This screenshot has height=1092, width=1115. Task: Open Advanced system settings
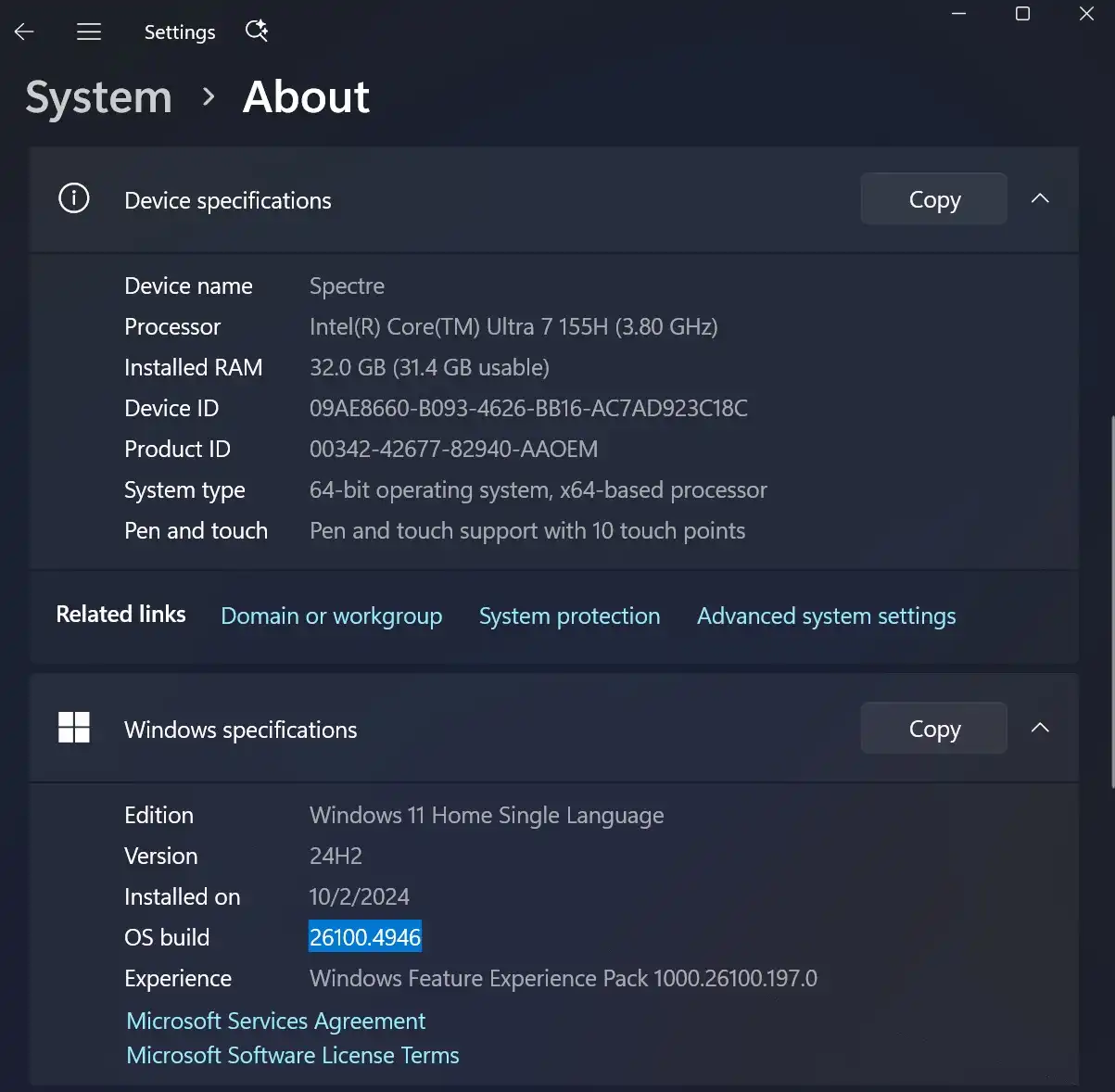coord(826,616)
